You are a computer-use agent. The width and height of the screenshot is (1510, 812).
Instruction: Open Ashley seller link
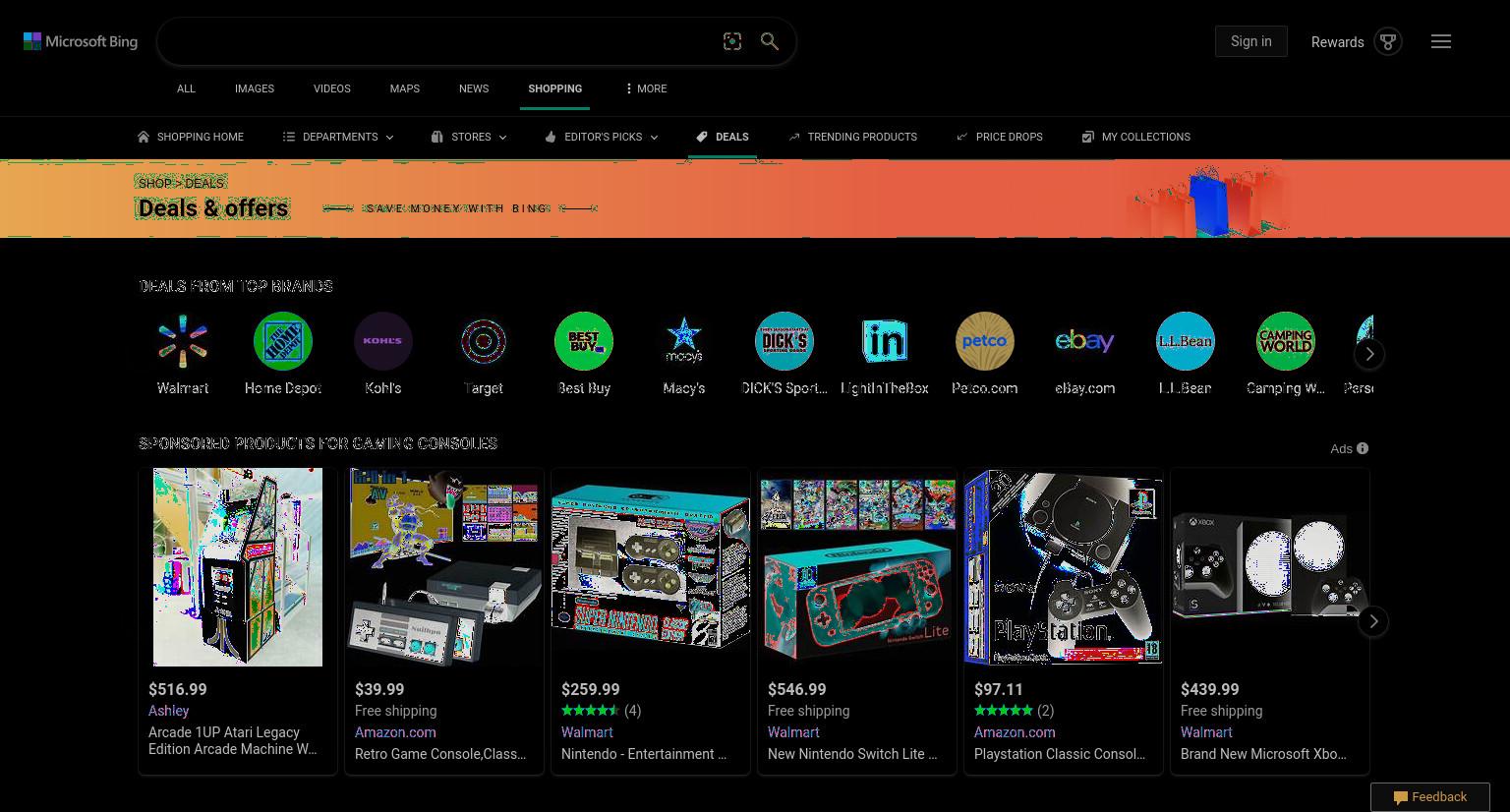pyautogui.click(x=169, y=711)
